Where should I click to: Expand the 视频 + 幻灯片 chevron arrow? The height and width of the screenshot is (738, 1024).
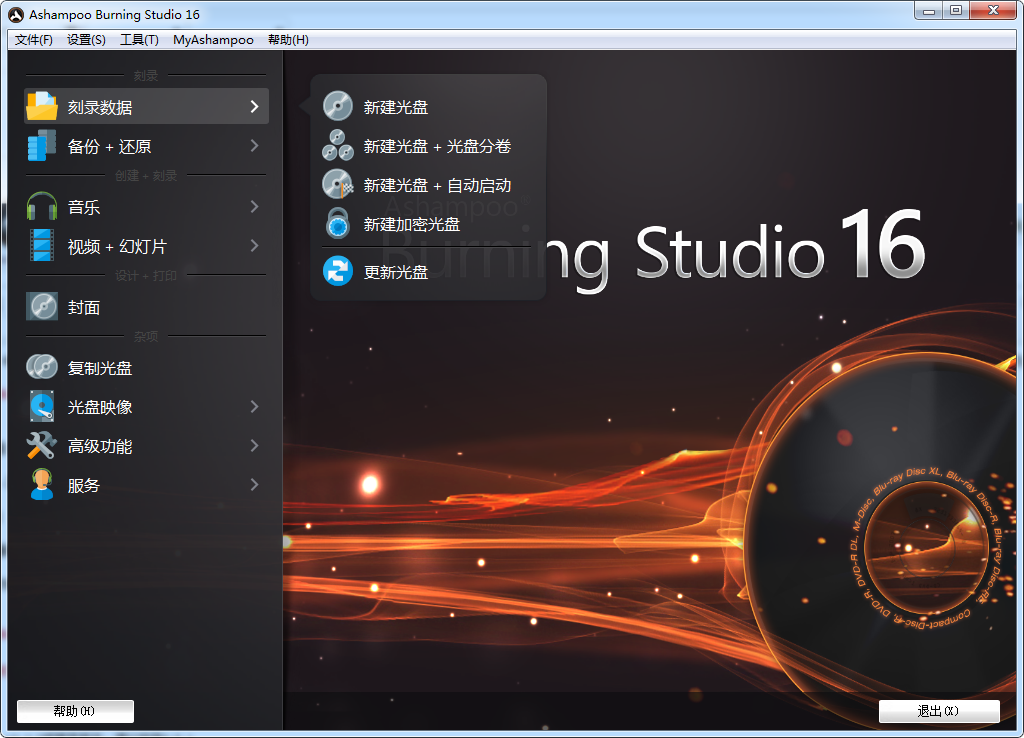click(x=255, y=246)
